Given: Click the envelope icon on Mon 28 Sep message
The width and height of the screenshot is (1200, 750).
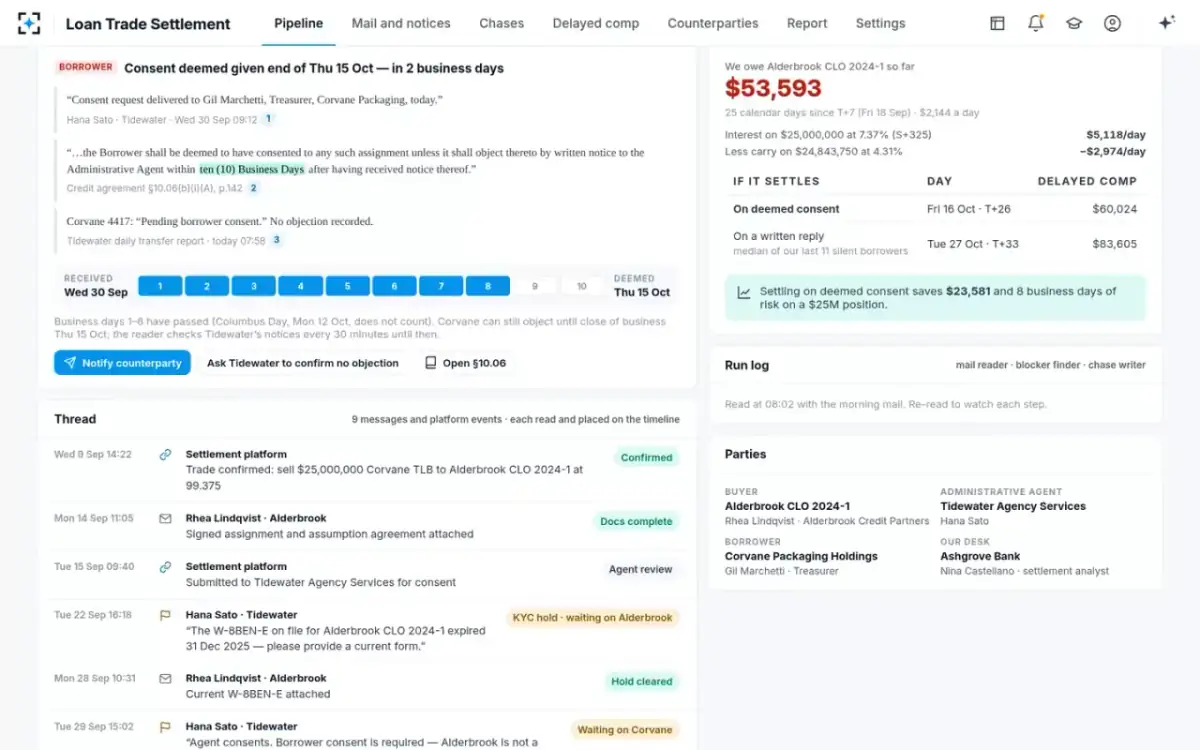Looking at the screenshot, I should [165, 678].
